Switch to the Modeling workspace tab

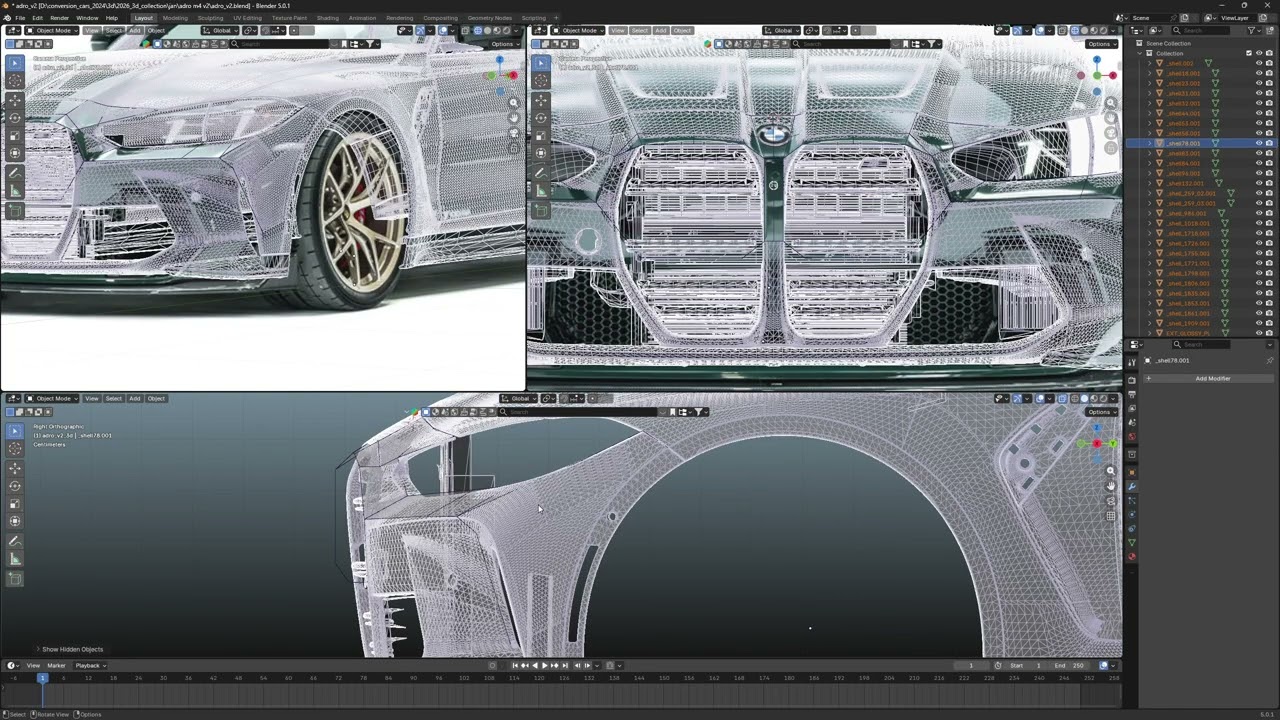[175, 18]
